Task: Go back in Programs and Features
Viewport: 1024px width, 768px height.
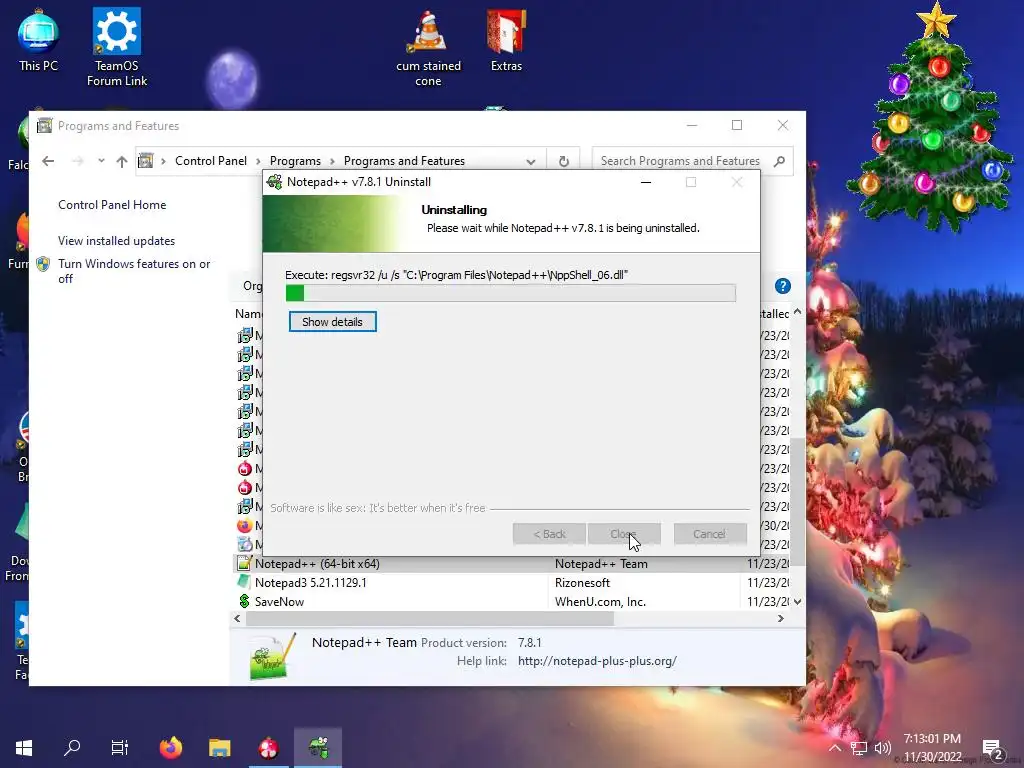Action: 48,161
